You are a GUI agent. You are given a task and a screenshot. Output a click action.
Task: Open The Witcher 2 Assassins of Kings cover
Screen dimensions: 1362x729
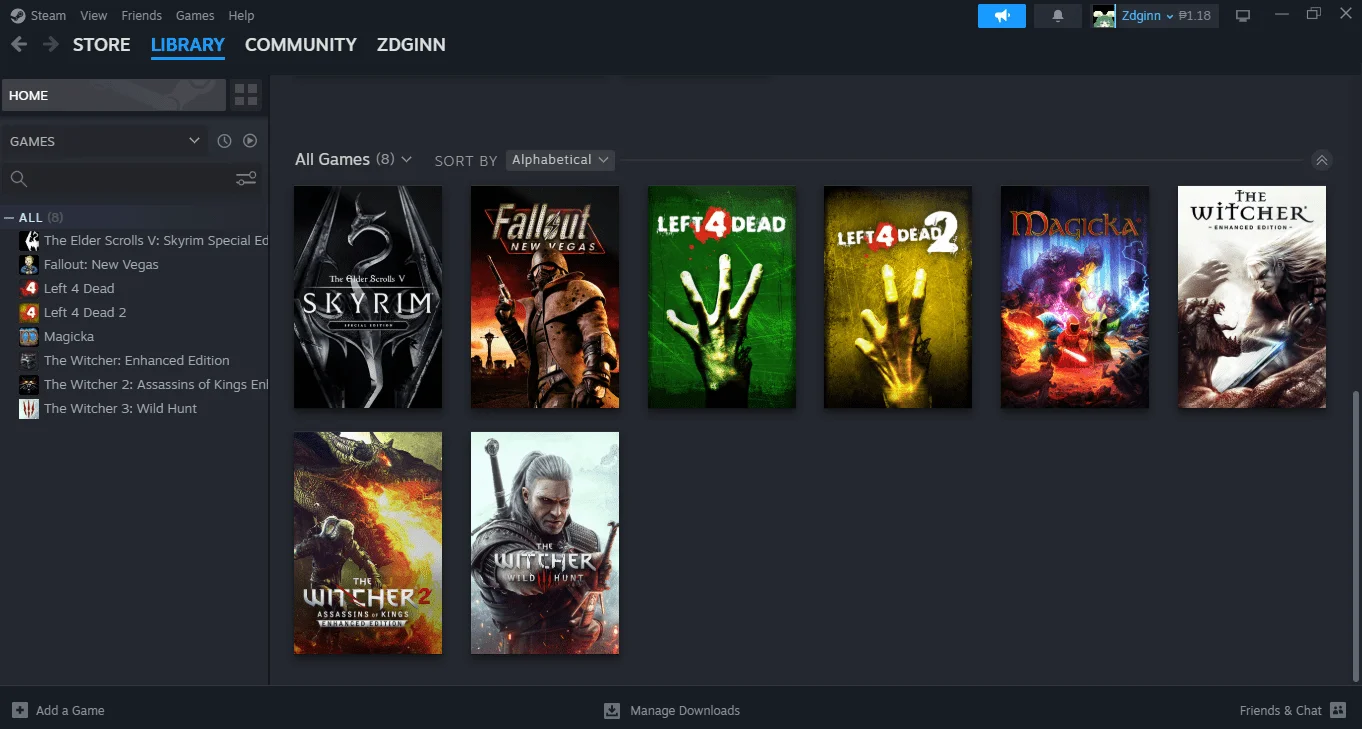(368, 543)
